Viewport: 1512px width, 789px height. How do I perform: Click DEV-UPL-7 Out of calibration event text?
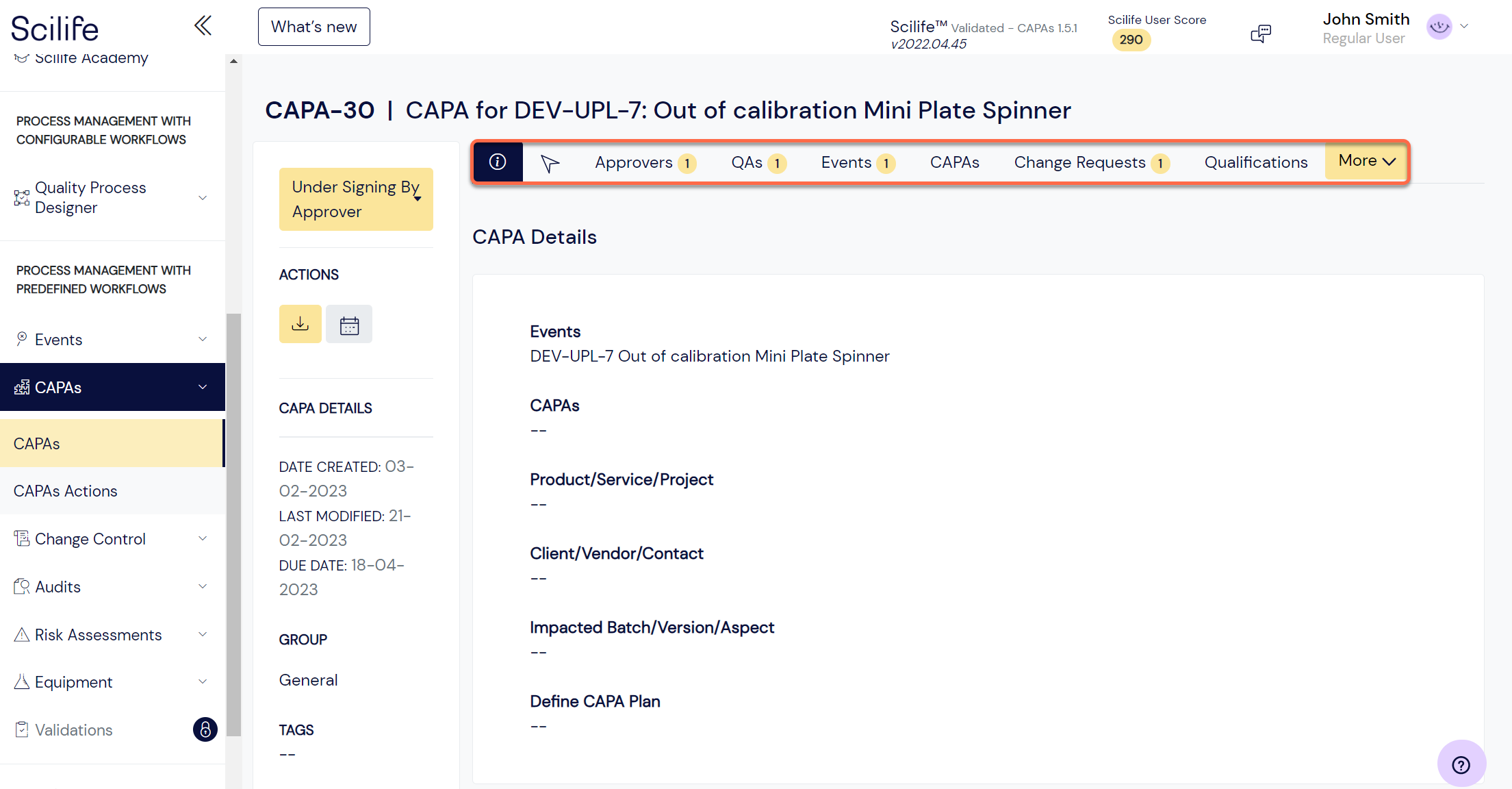[x=710, y=356]
